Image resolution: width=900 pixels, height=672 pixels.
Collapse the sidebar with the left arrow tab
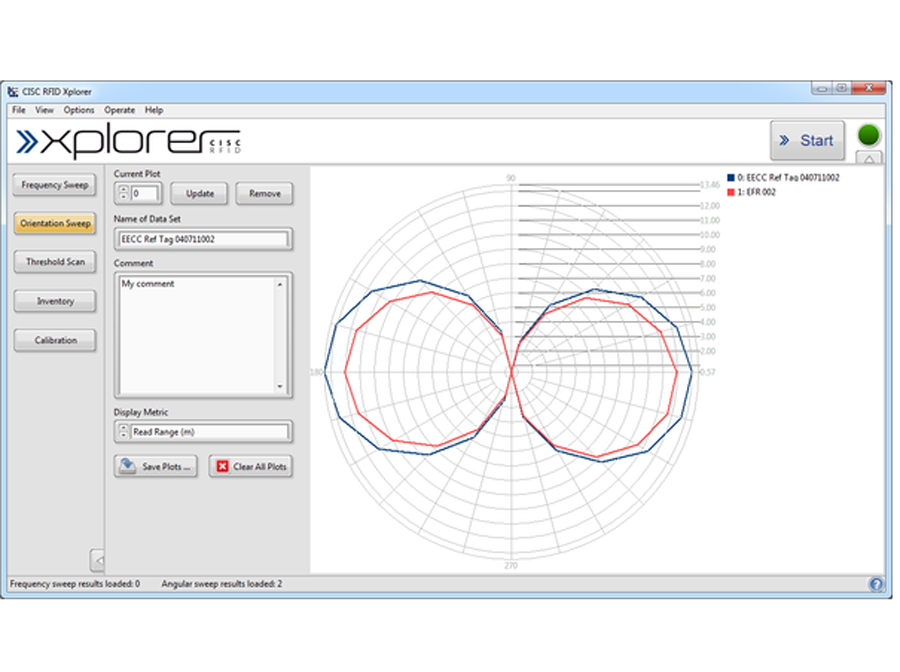[x=98, y=558]
